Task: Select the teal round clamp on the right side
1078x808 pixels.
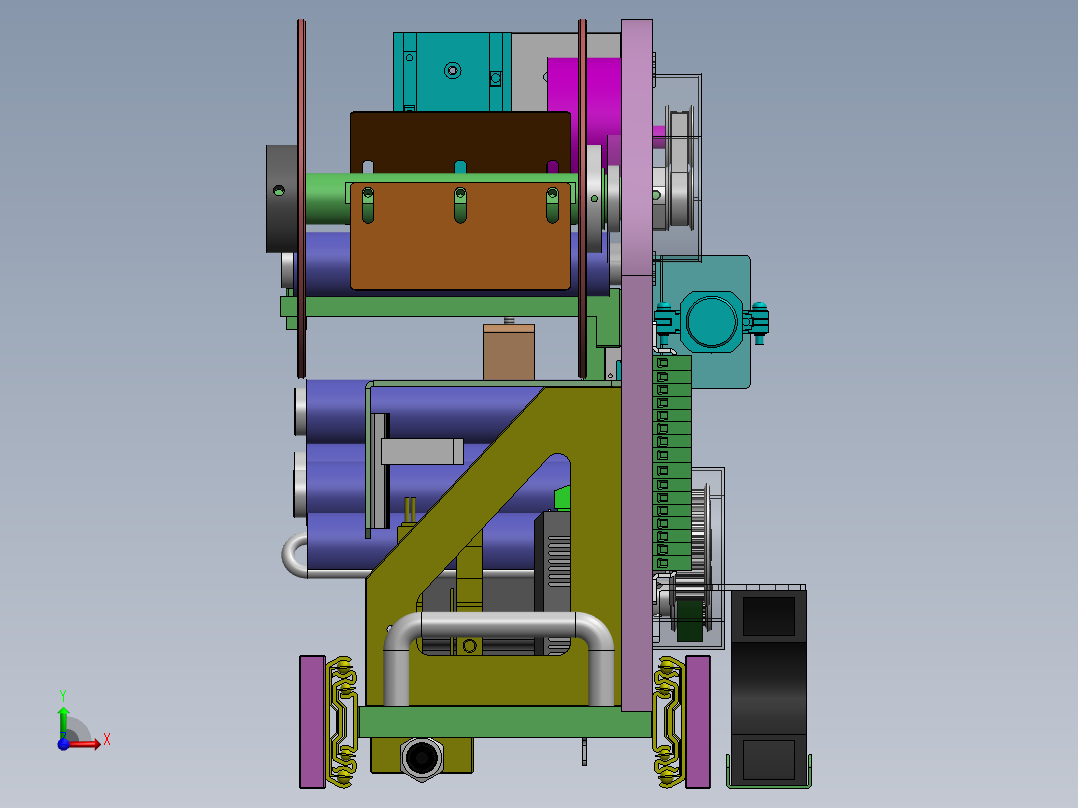Action: click(x=712, y=322)
